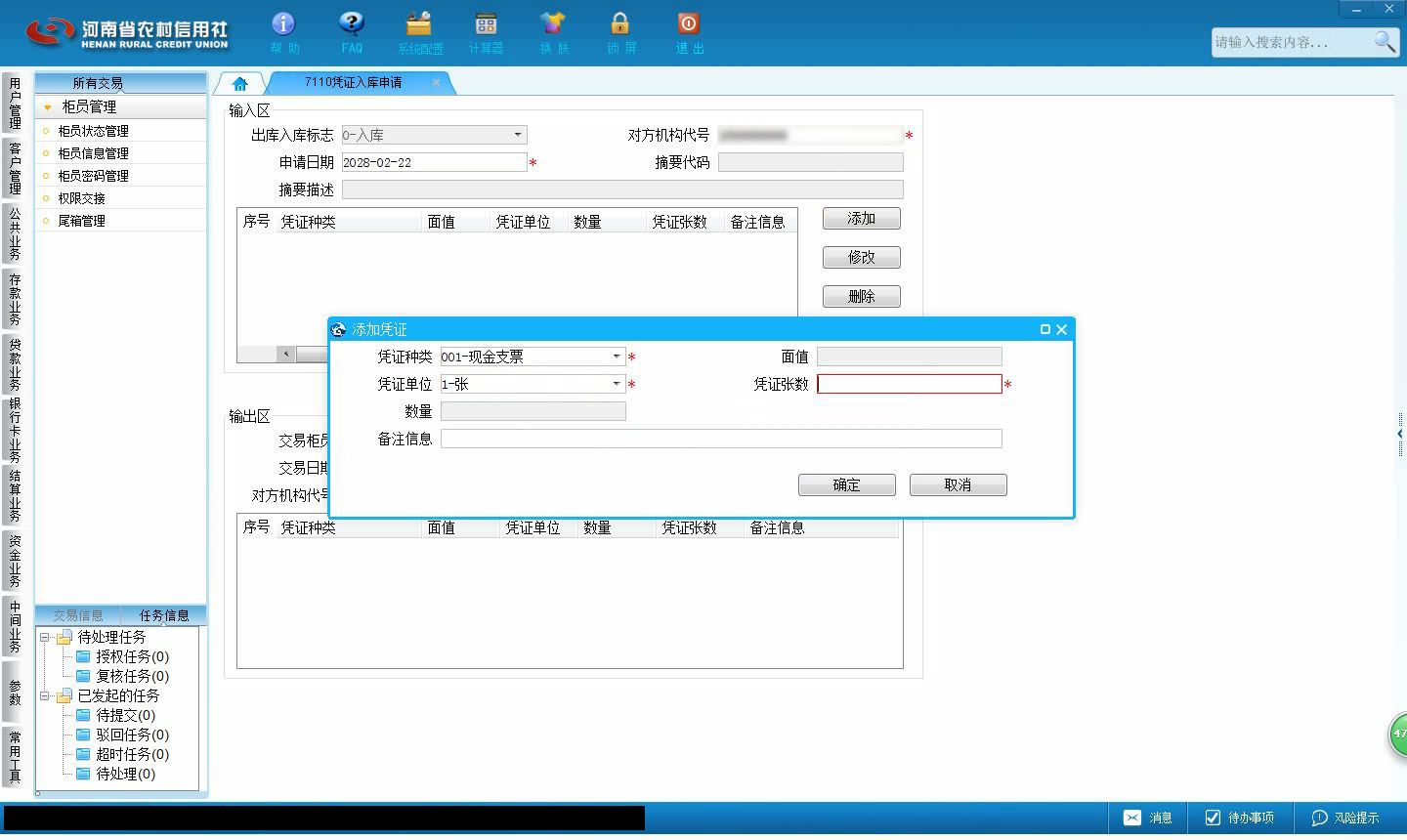Select the 驳回任务(0) folder
1407x840 pixels.
coord(122,735)
